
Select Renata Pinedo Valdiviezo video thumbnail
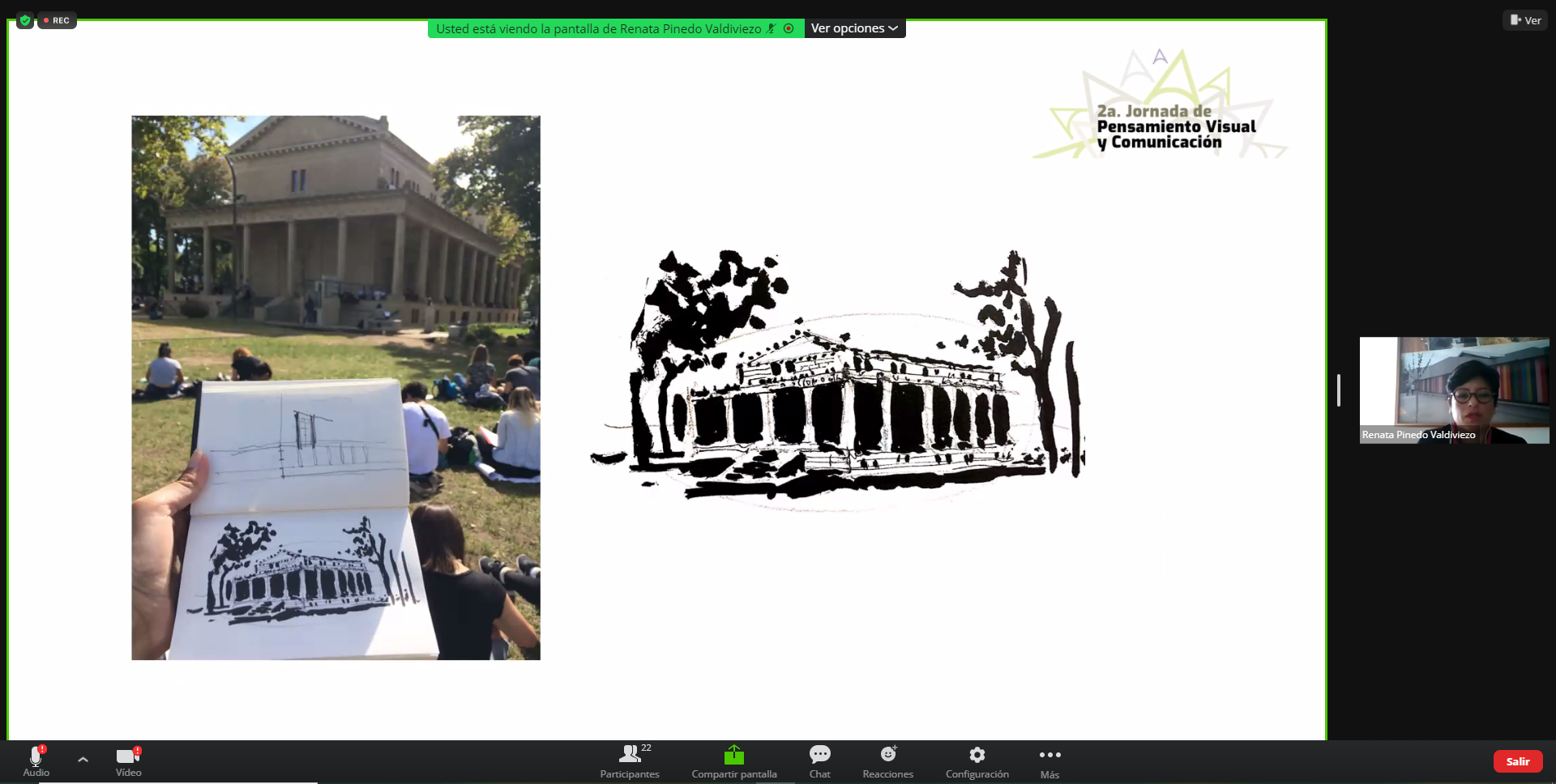point(1454,390)
